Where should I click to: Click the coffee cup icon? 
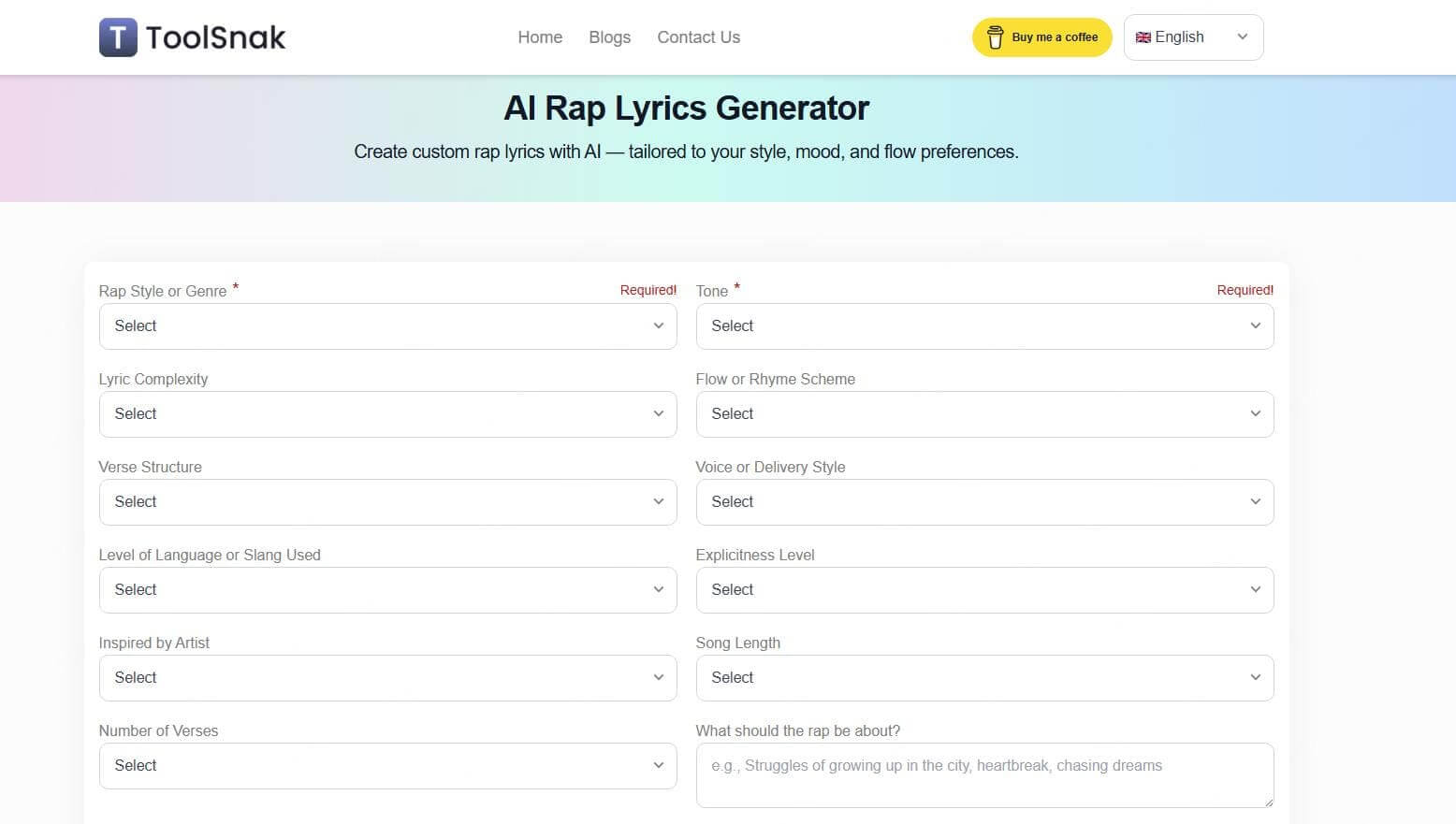995,37
